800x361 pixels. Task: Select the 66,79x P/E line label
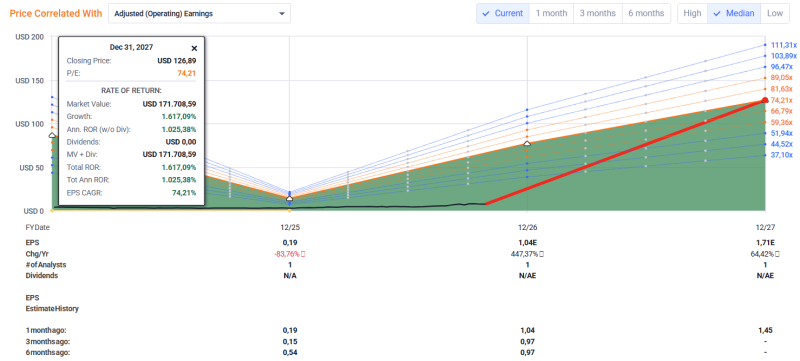click(x=781, y=111)
